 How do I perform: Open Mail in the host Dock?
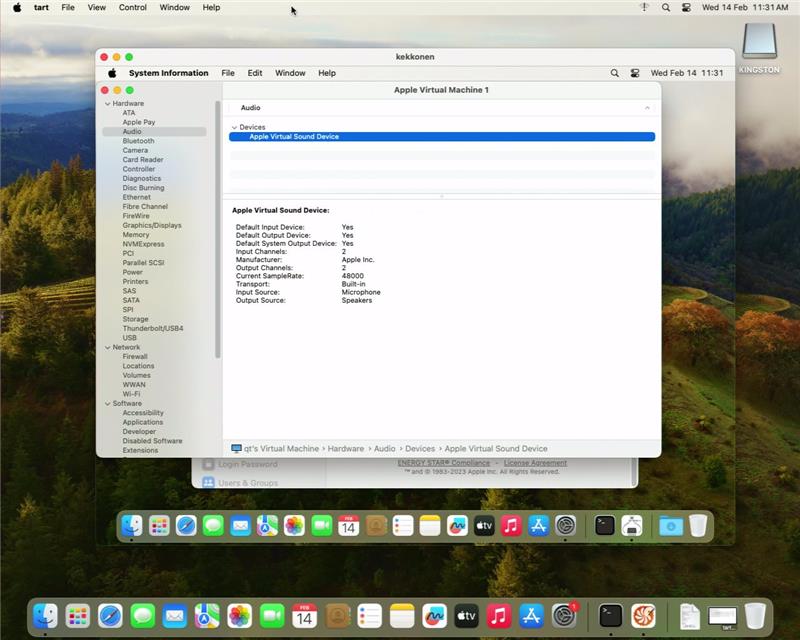[174, 616]
